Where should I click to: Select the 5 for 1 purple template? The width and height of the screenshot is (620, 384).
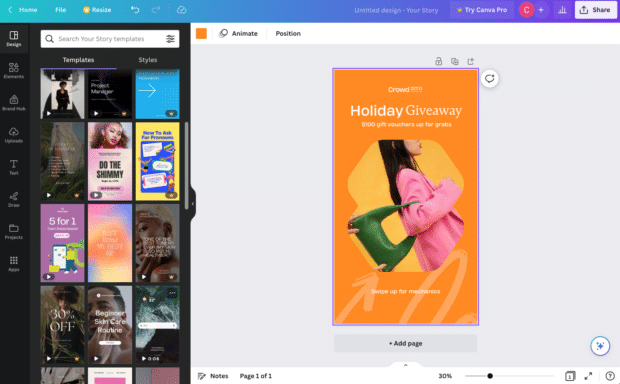(62, 243)
